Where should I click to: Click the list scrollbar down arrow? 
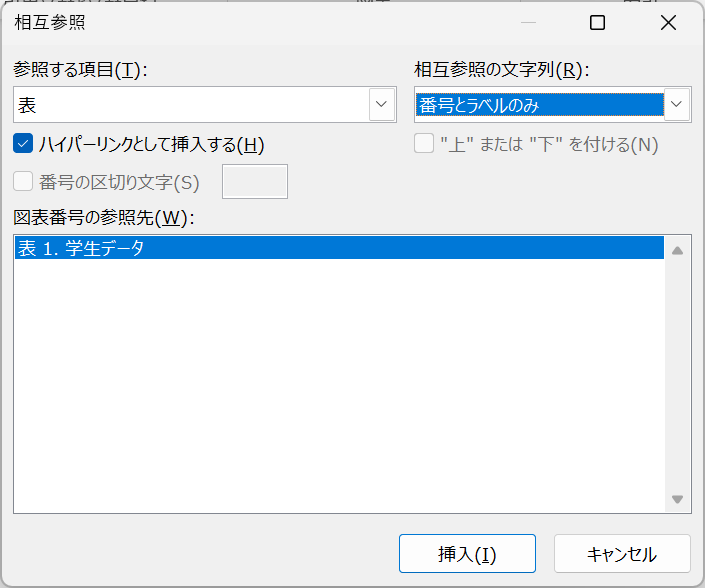(x=677, y=499)
